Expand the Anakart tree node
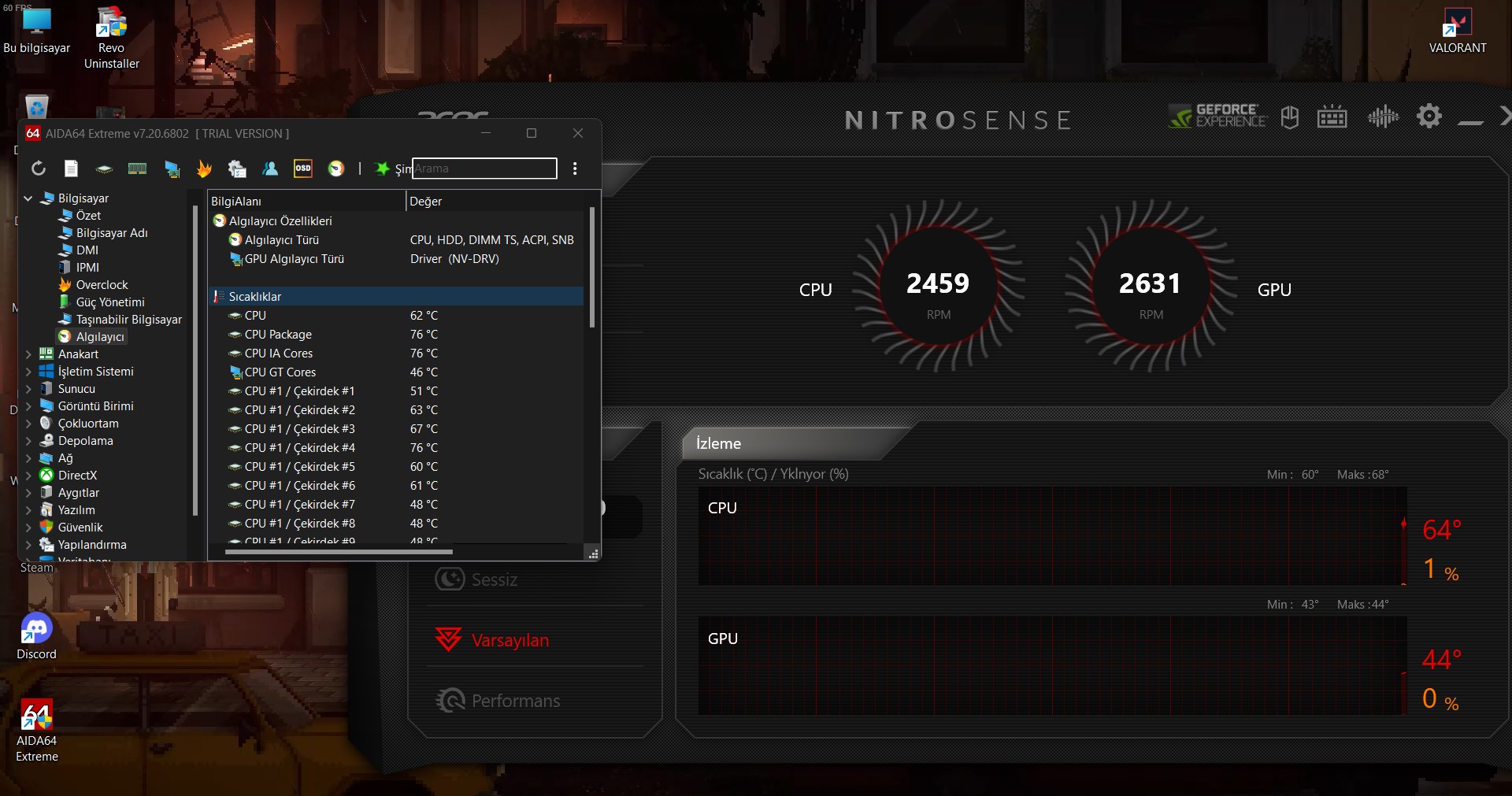 tap(28, 354)
